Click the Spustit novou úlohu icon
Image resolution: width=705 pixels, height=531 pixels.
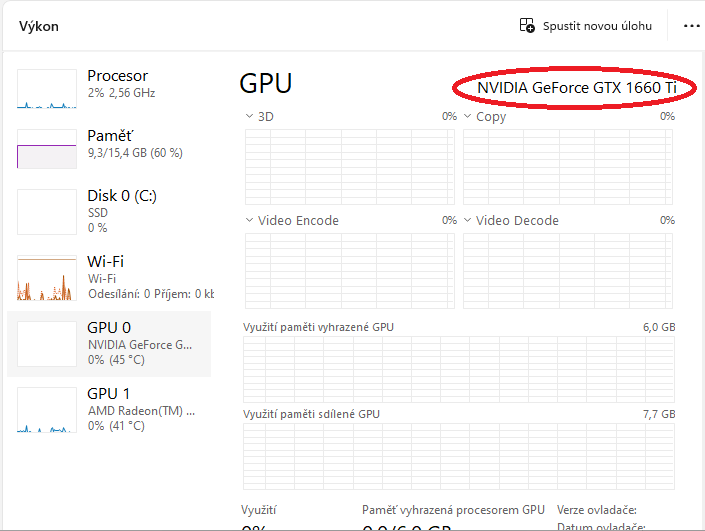click(x=527, y=26)
